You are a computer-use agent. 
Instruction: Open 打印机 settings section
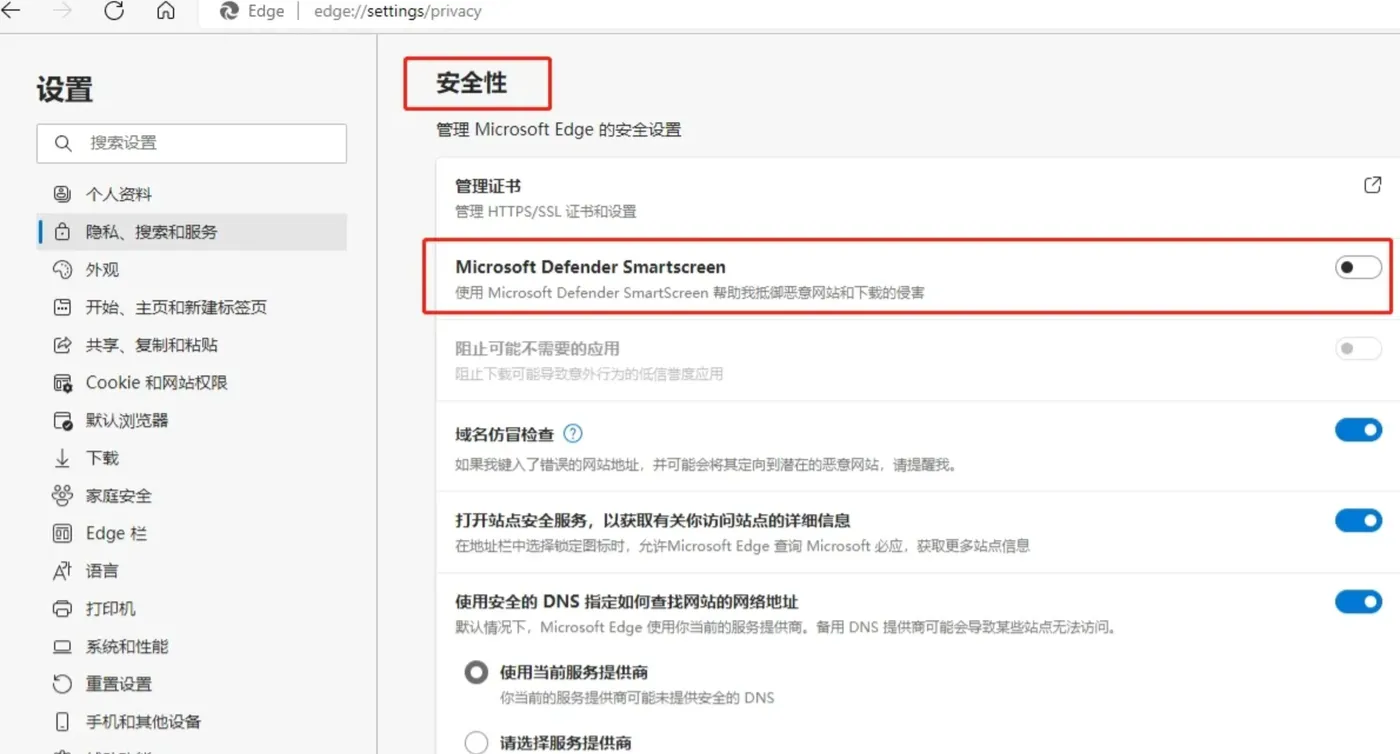(x=192, y=609)
